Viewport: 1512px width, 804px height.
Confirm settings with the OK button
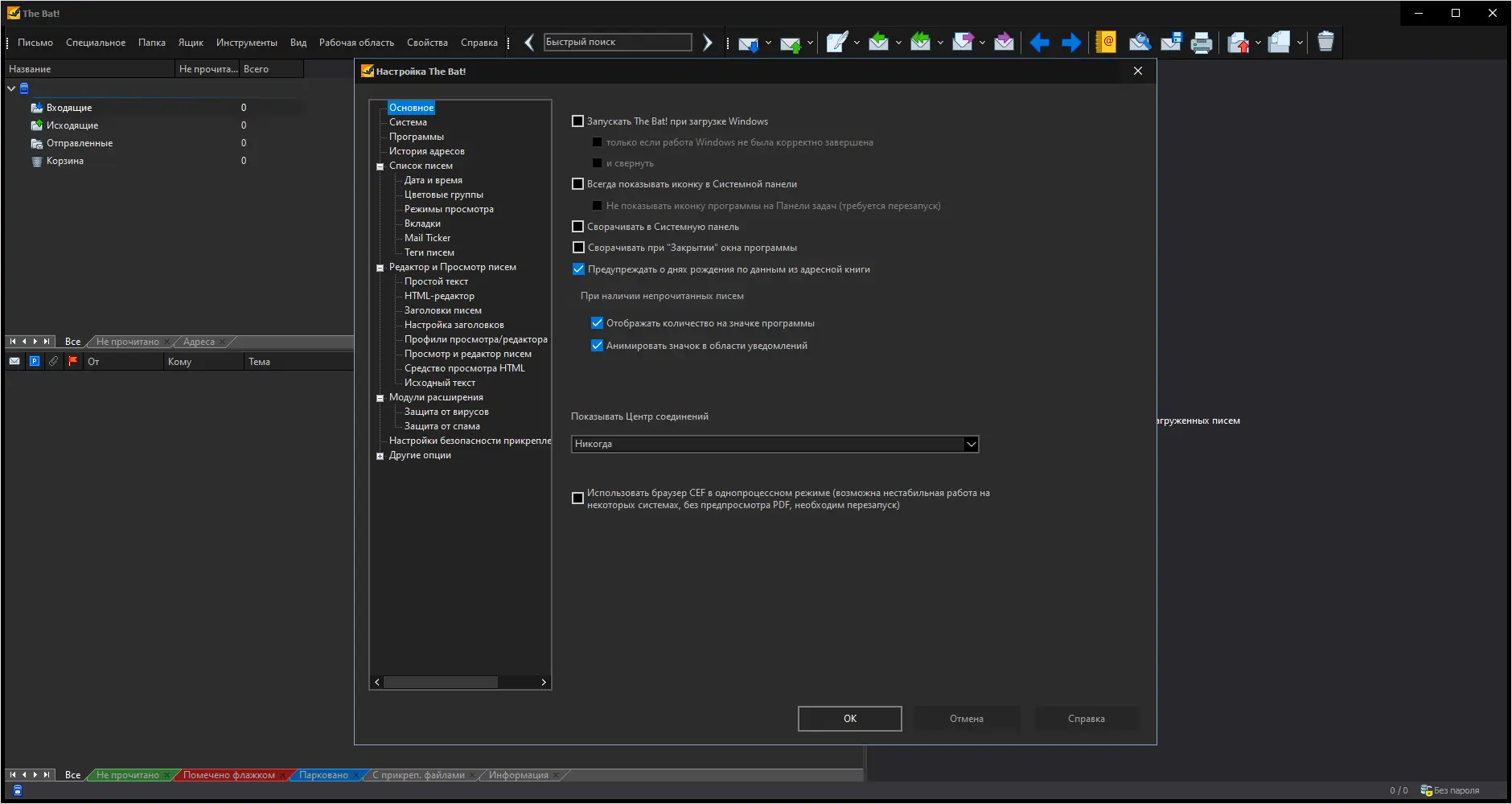click(850, 719)
